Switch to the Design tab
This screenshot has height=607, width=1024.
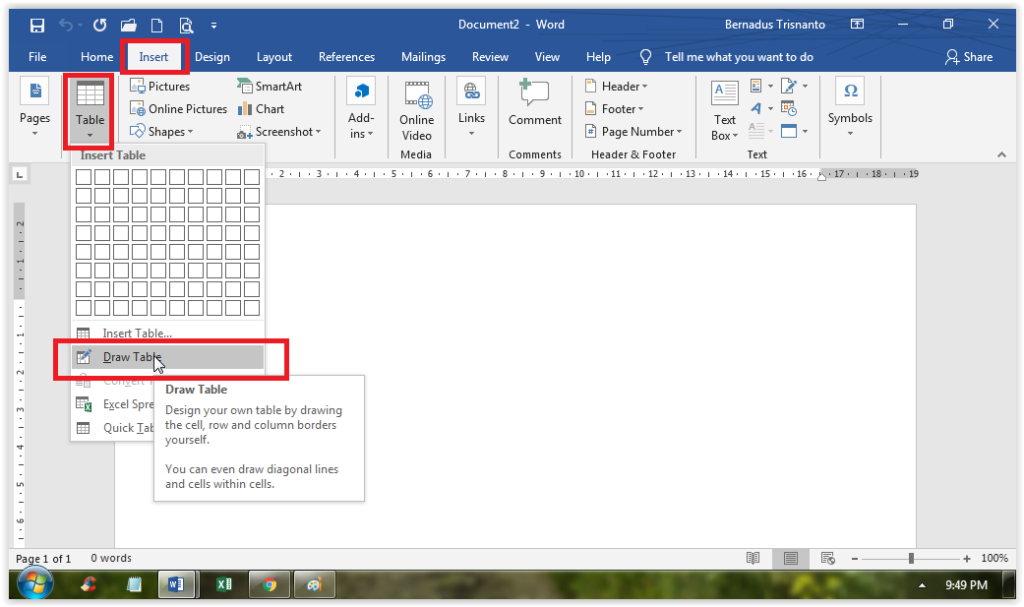click(x=212, y=57)
